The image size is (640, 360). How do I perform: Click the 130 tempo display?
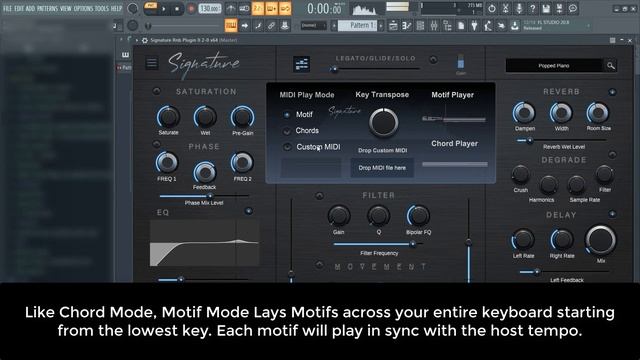[210, 9]
